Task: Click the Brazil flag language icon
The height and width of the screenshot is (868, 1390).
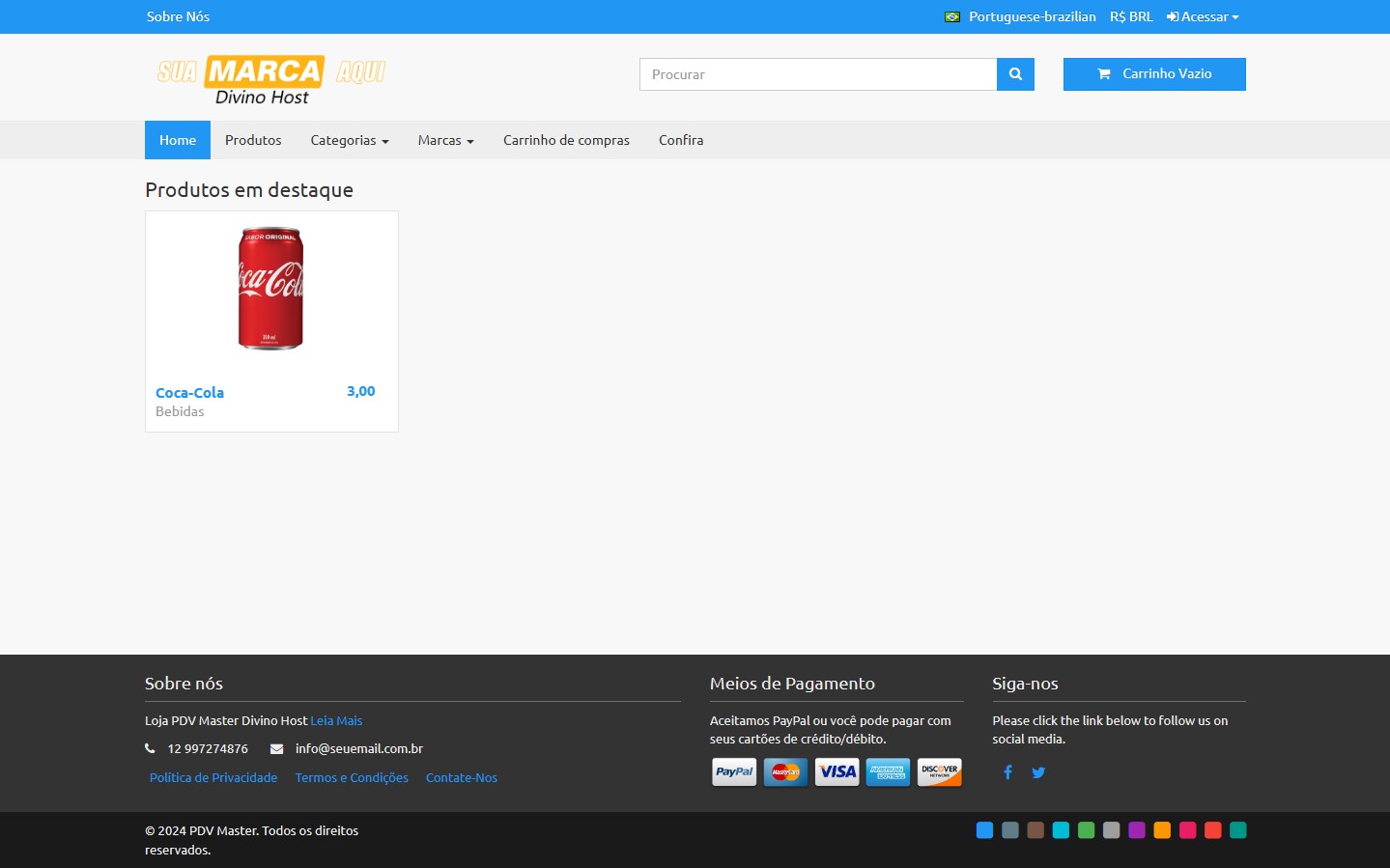Action: pos(952,17)
